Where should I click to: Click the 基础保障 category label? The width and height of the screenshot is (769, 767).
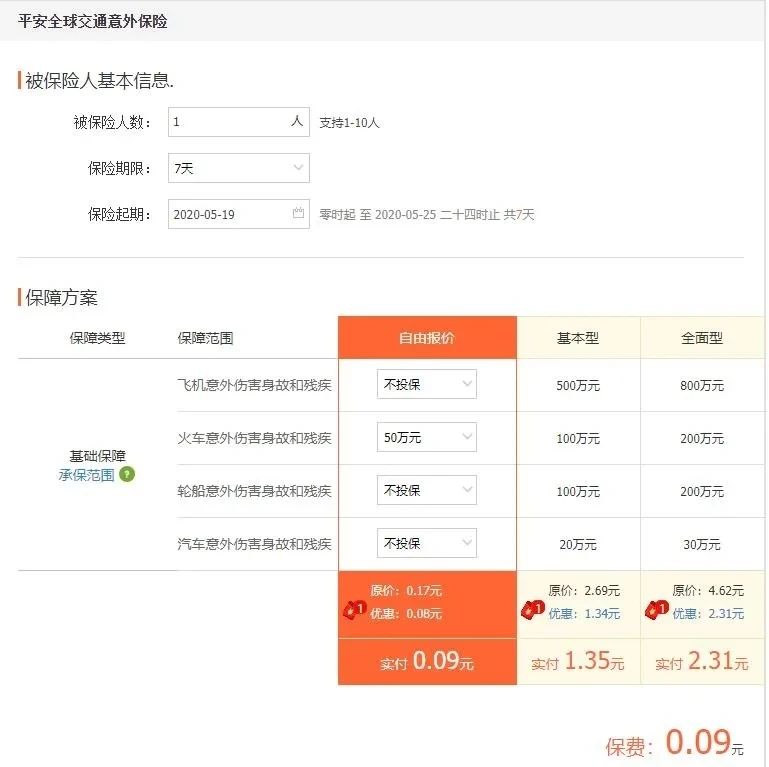(x=98, y=456)
